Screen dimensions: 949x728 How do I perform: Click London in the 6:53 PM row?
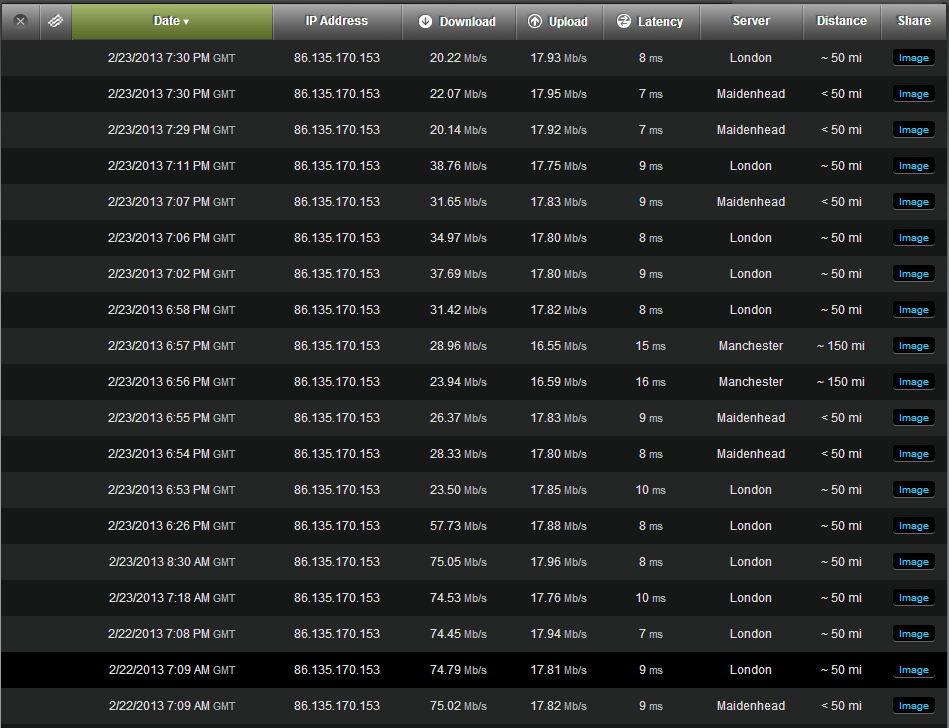(750, 490)
